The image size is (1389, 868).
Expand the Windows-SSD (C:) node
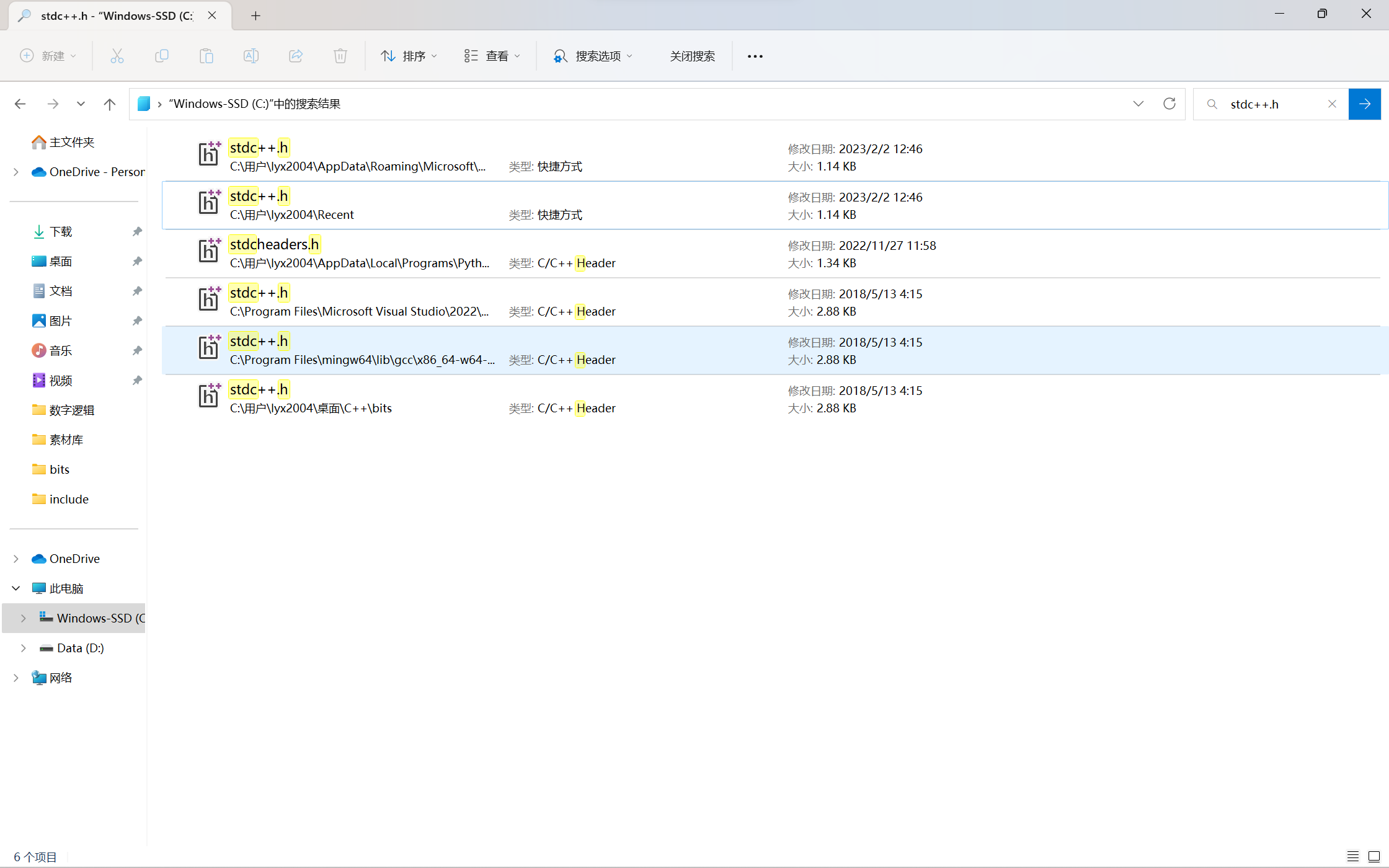click(24, 618)
